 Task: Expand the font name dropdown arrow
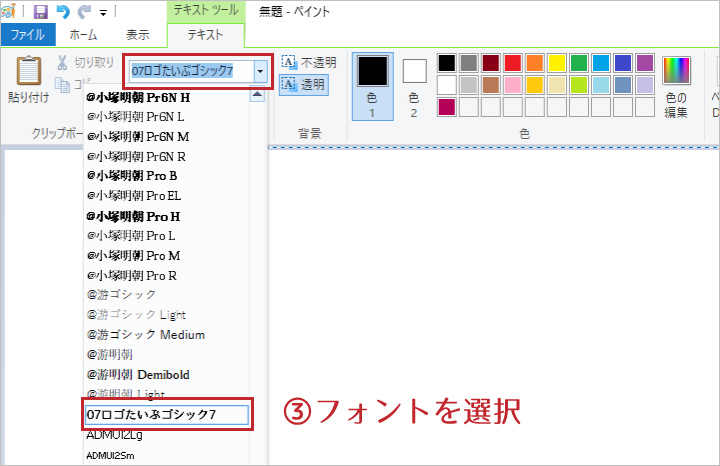click(x=261, y=72)
